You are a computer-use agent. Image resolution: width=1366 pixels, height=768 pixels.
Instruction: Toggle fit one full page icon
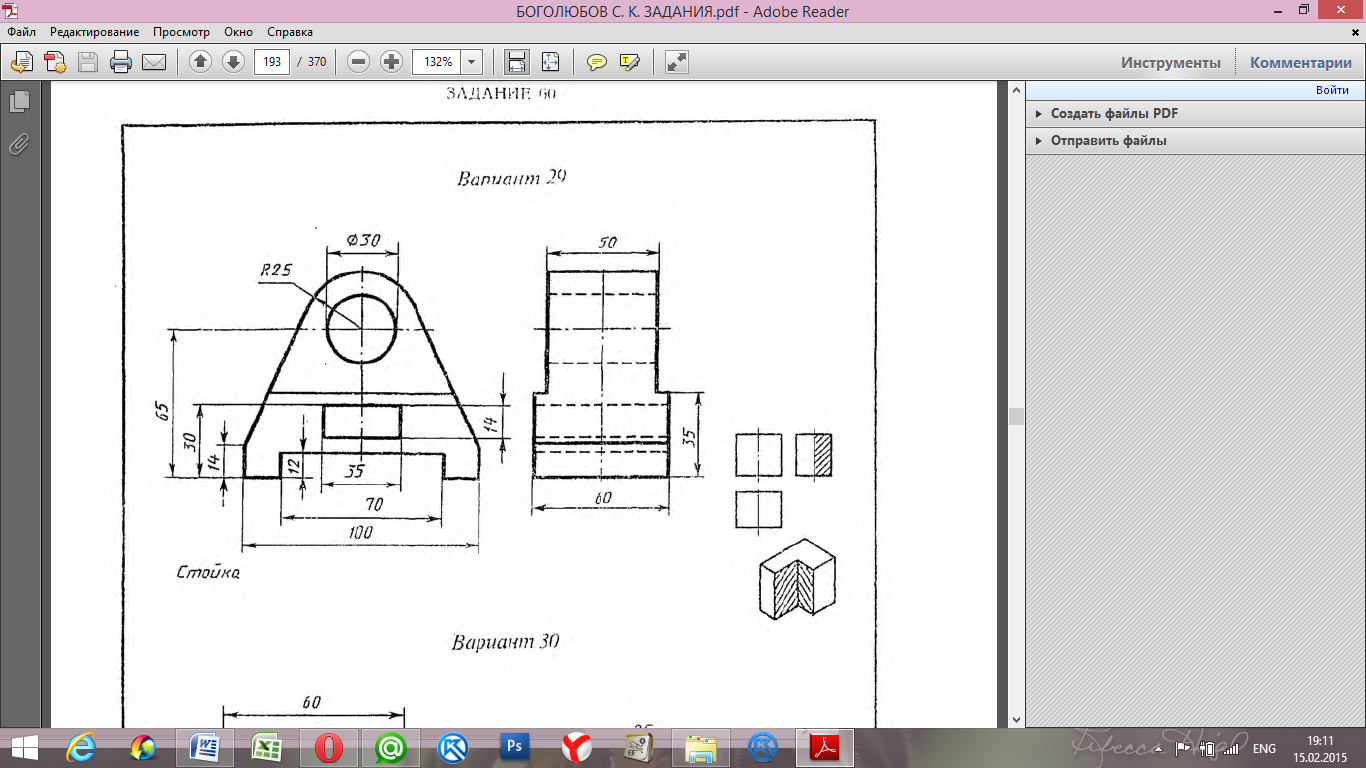click(x=550, y=62)
